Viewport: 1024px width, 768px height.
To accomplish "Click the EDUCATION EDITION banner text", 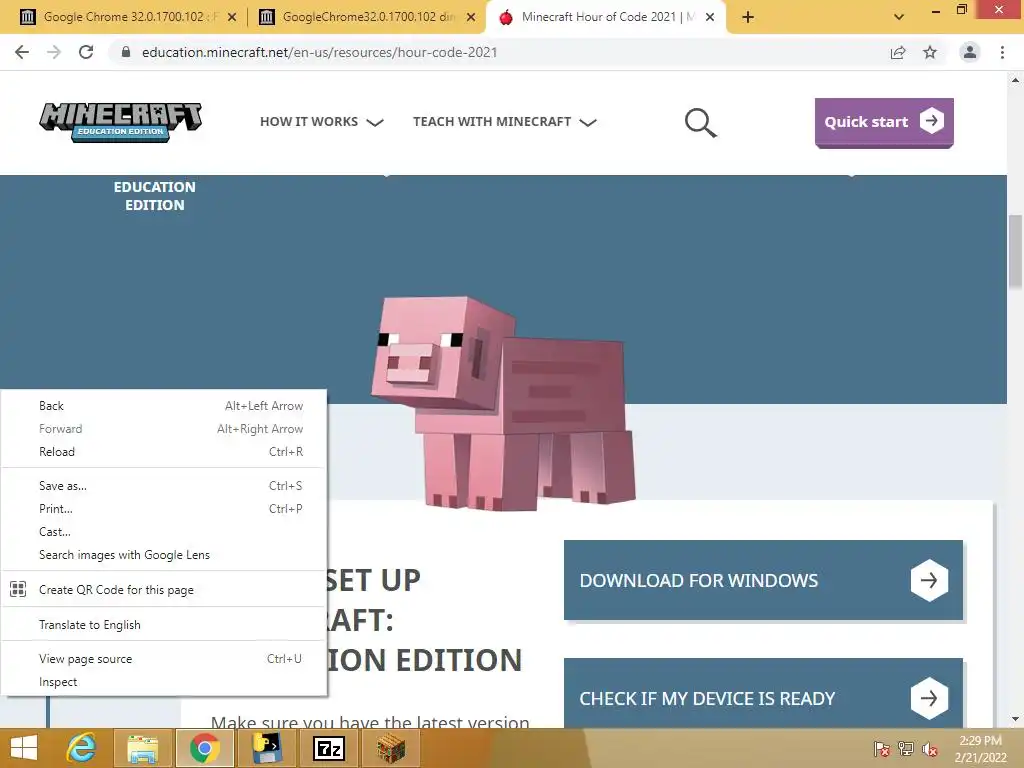I will click(155, 196).
